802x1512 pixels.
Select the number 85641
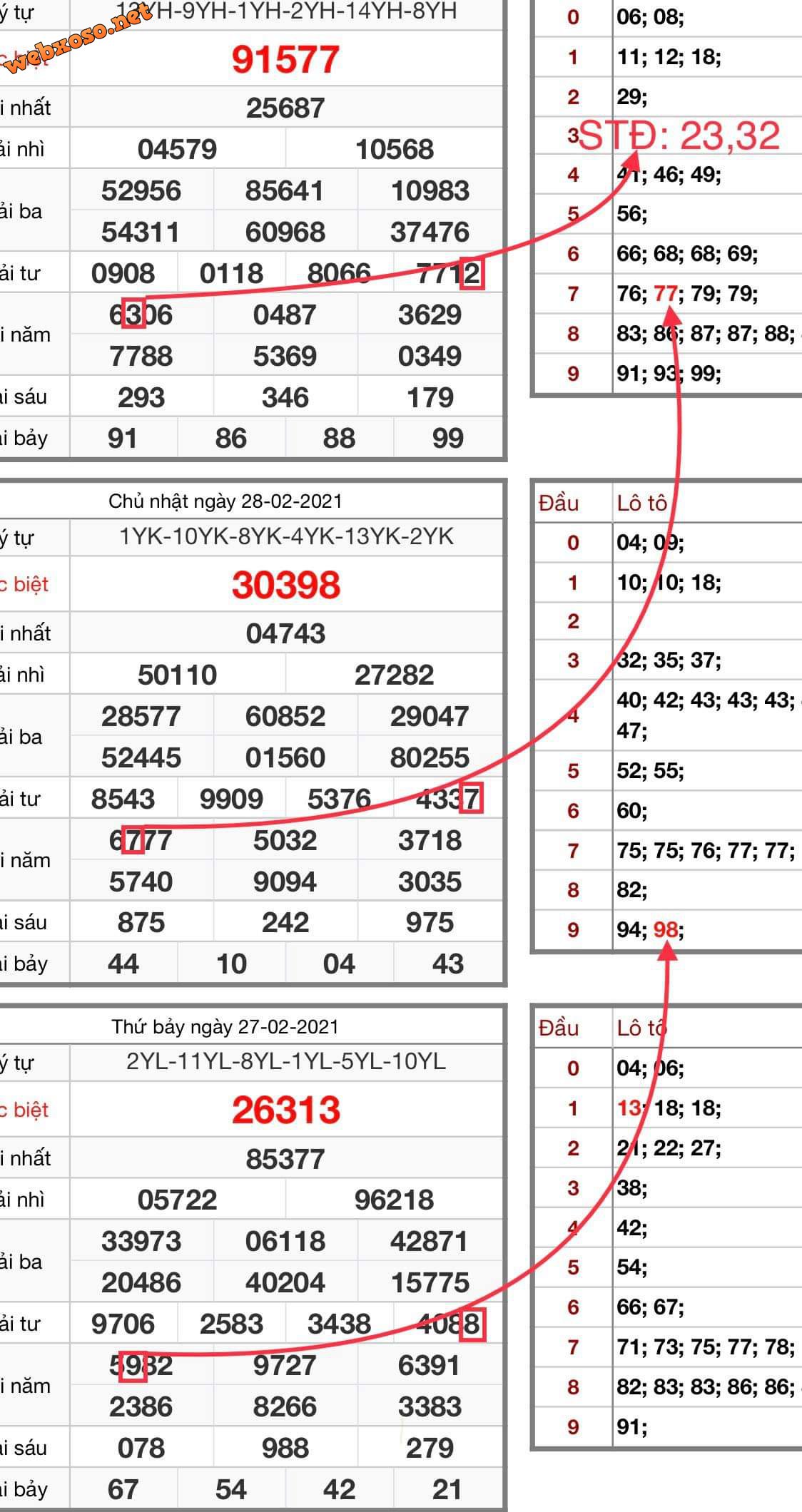pyautogui.click(x=285, y=191)
